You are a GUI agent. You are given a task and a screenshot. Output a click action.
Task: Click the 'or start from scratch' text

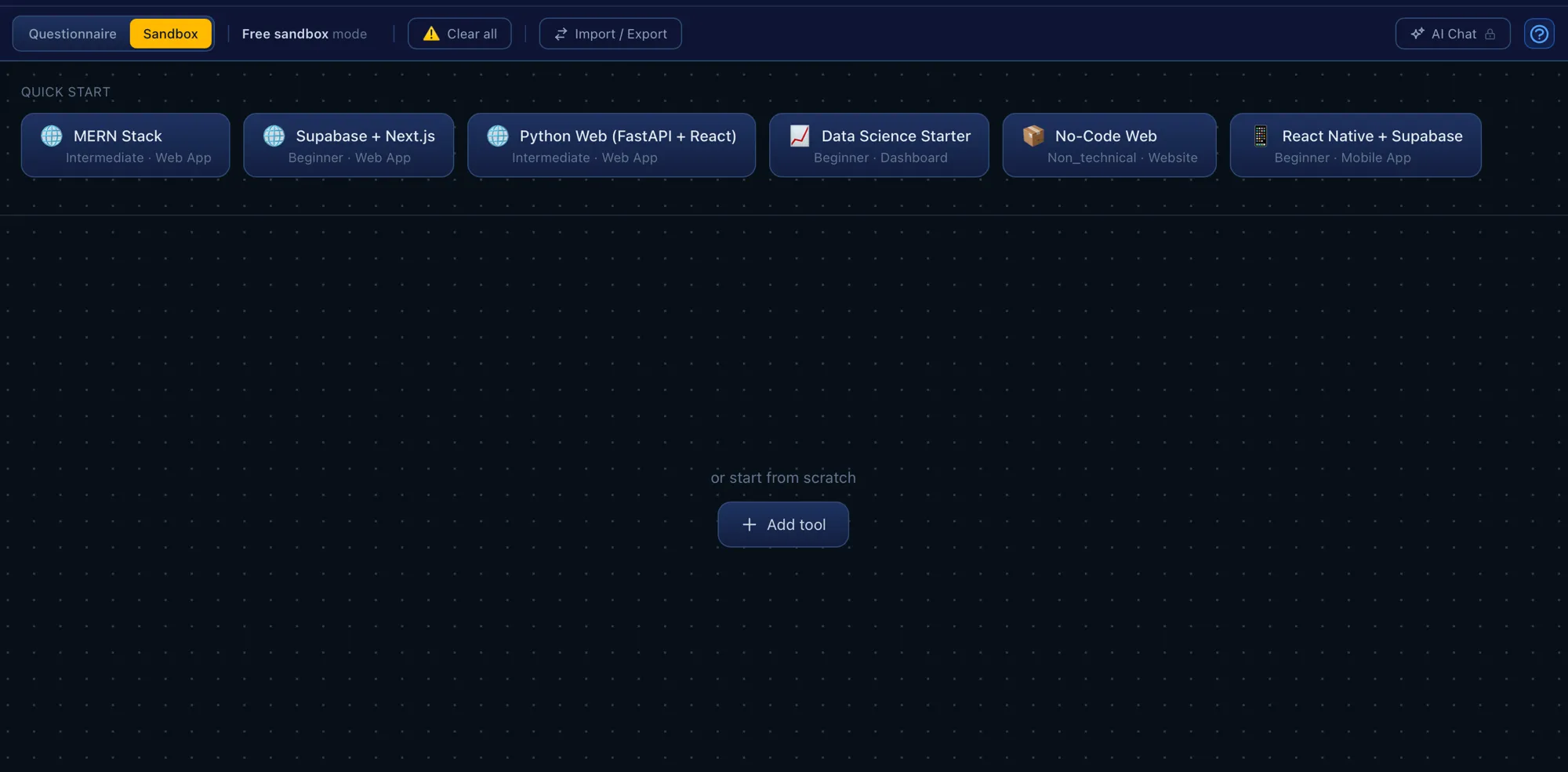[x=783, y=477]
